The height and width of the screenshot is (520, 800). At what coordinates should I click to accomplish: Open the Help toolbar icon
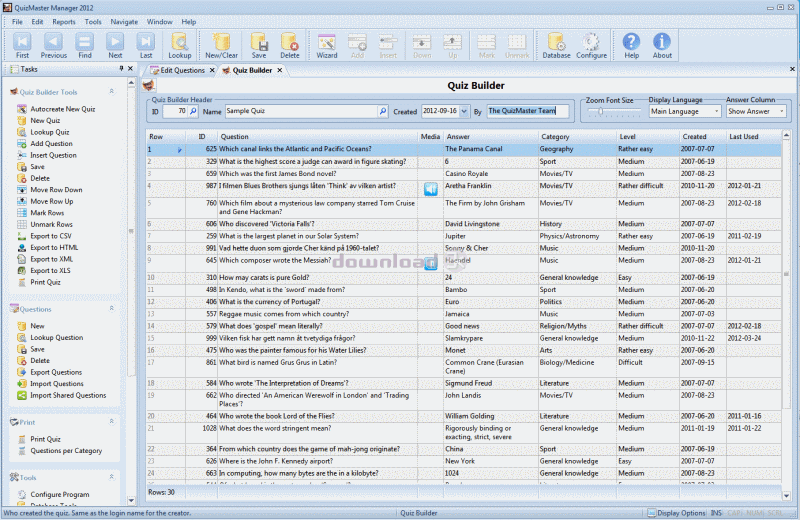tap(632, 45)
